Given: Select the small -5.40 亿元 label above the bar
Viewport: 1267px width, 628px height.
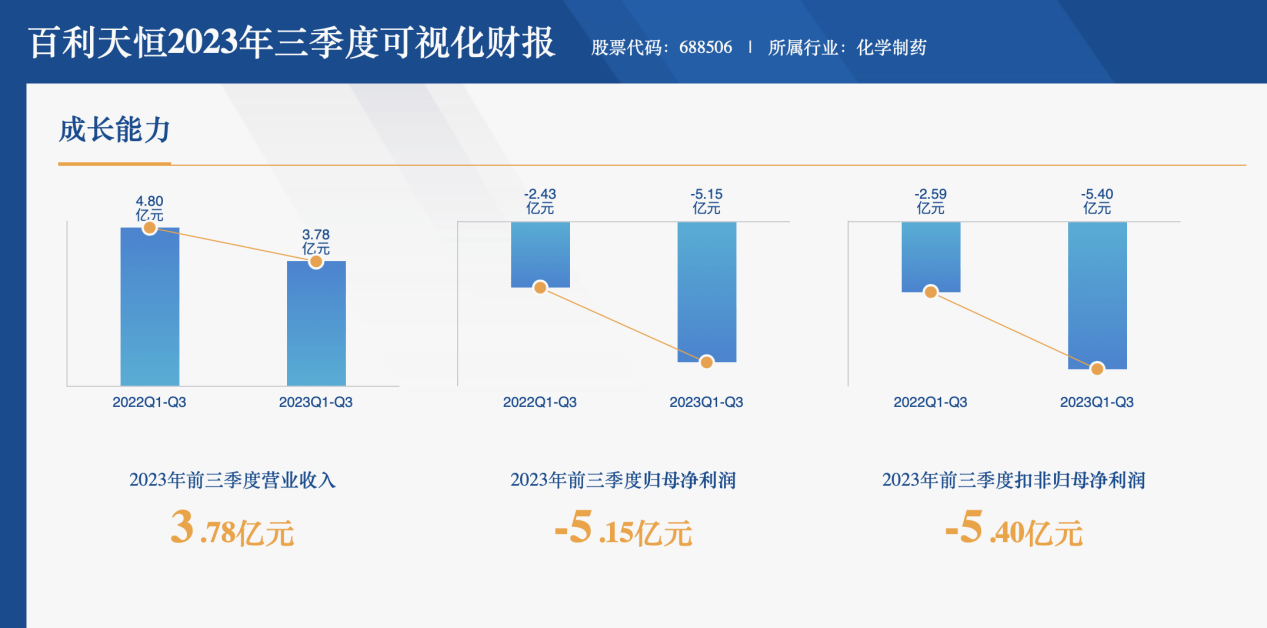Looking at the screenshot, I should [1097, 201].
